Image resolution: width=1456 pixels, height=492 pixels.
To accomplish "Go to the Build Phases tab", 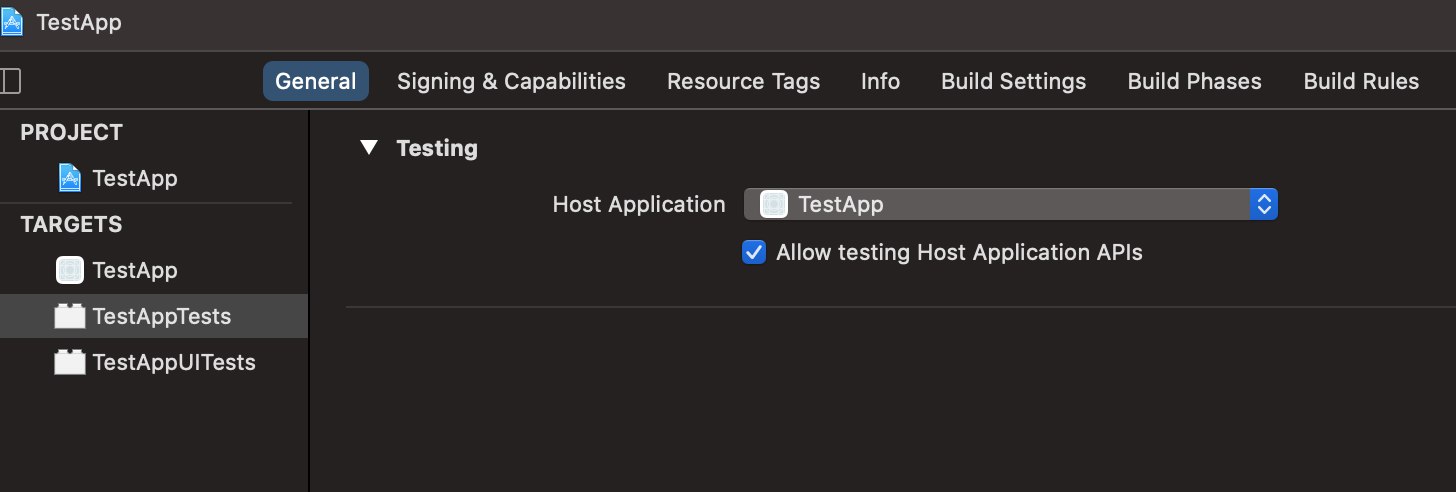I will tap(1195, 82).
